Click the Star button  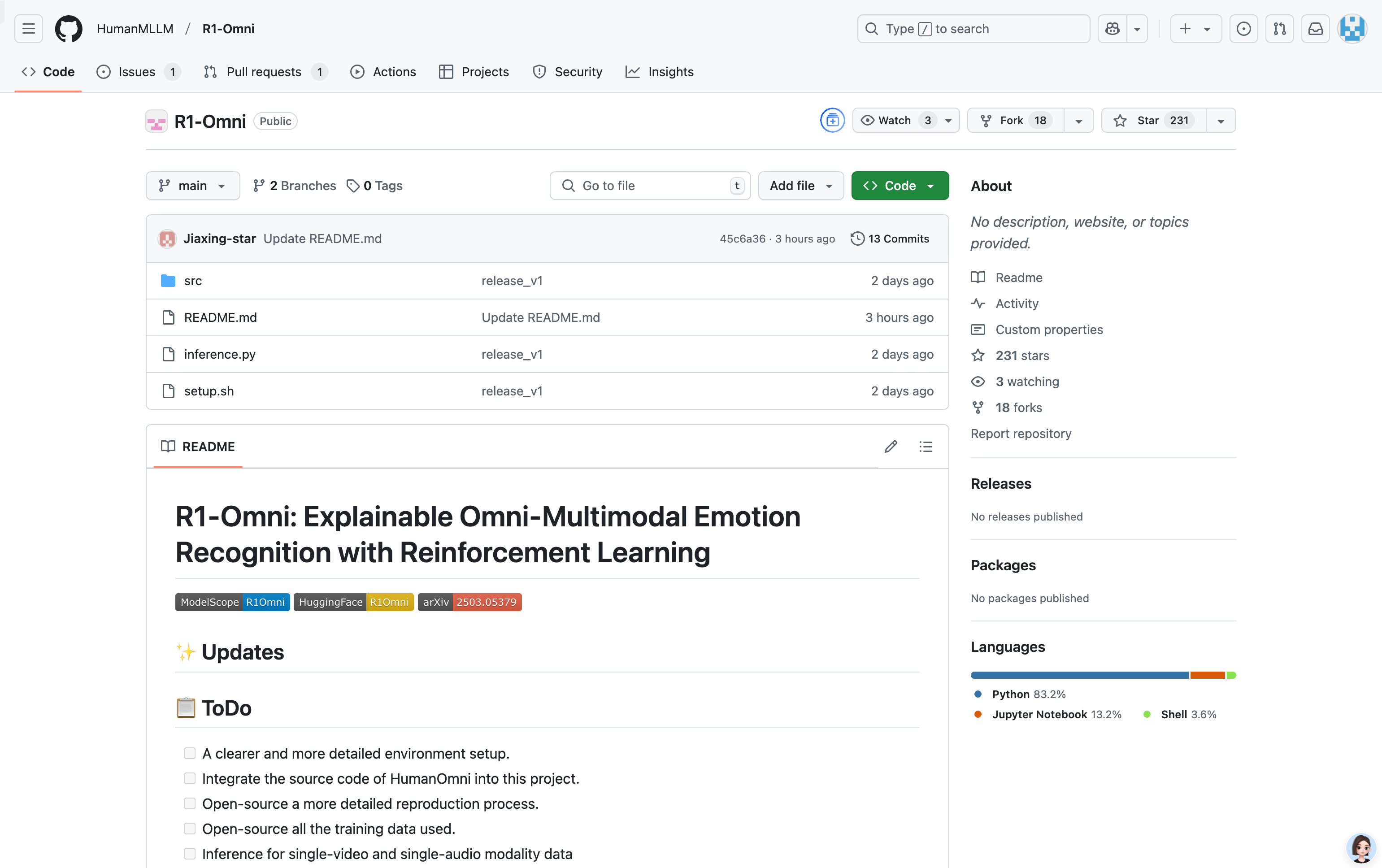[1154, 121]
